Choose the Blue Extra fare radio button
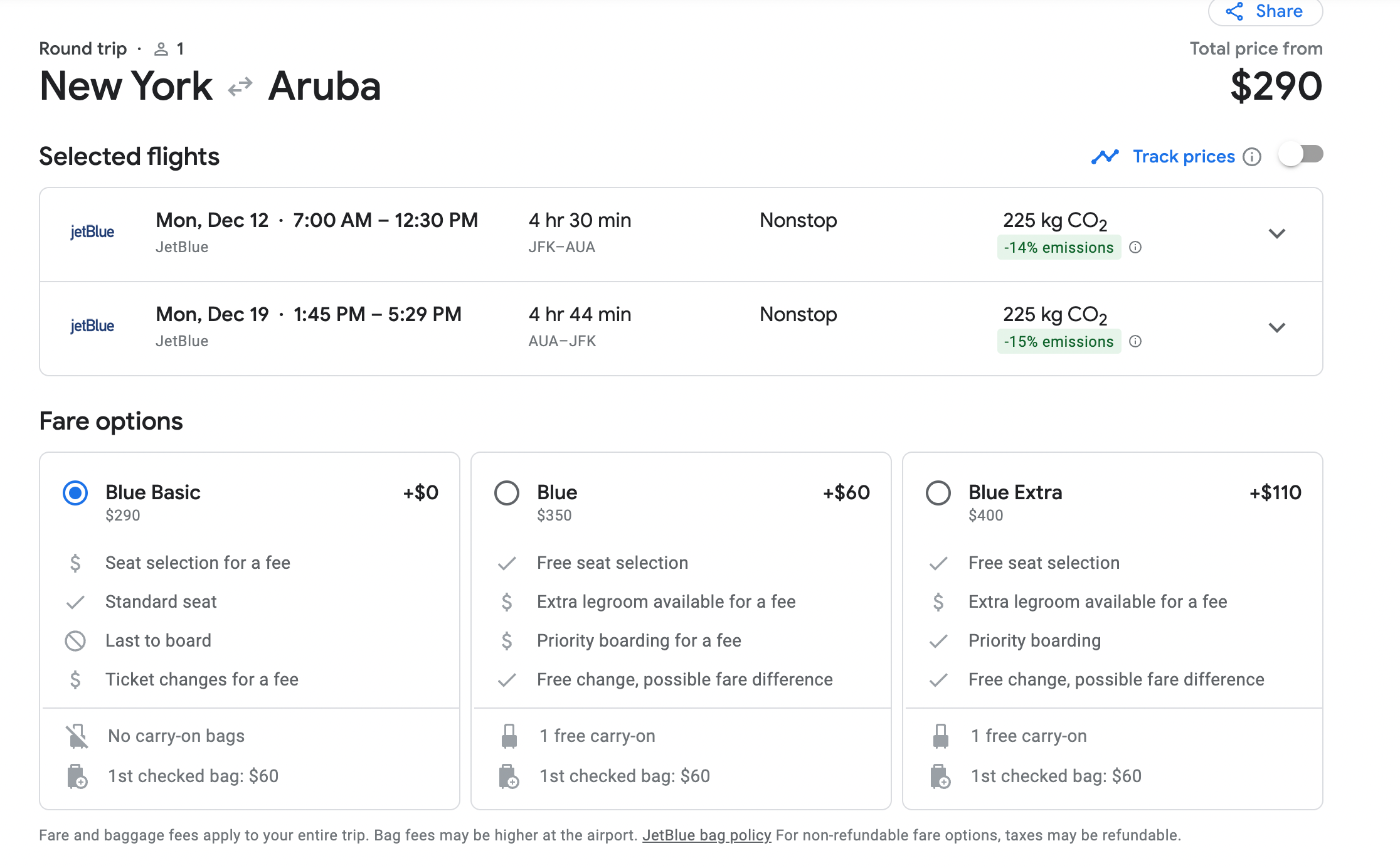Viewport: 1400px width, 868px height. point(938,493)
